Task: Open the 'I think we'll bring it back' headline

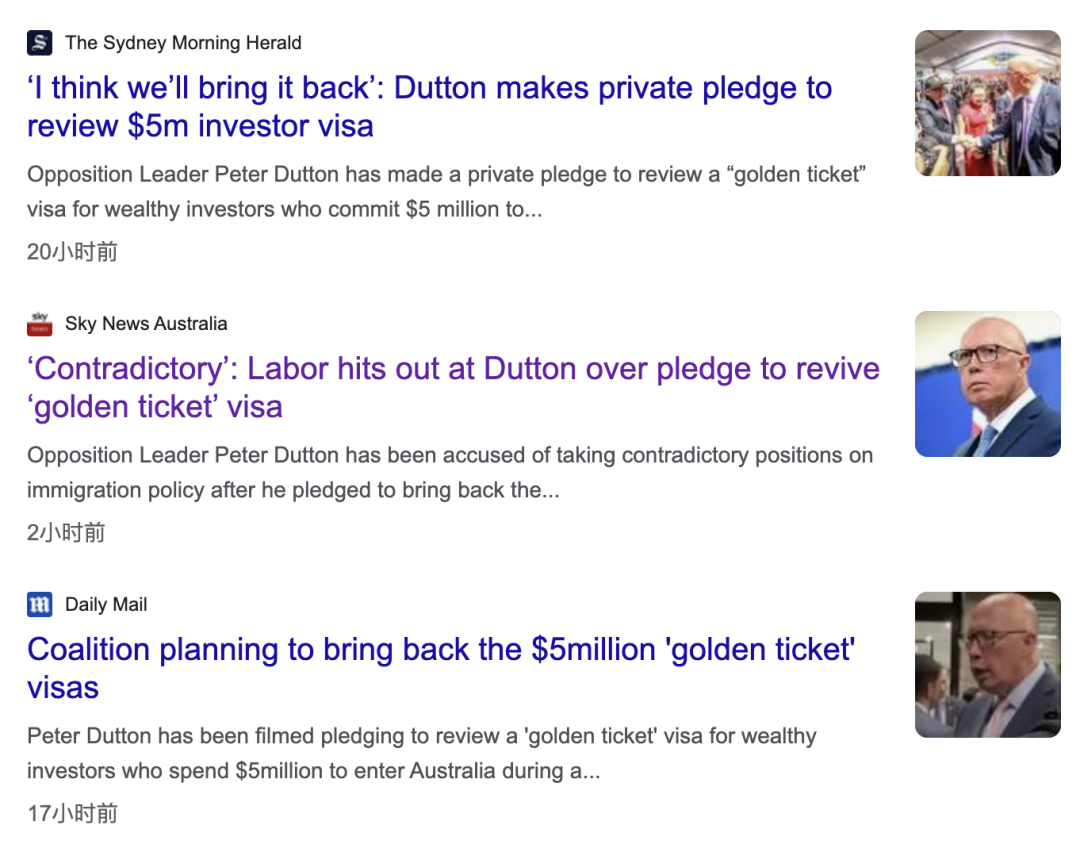Action: click(x=429, y=89)
